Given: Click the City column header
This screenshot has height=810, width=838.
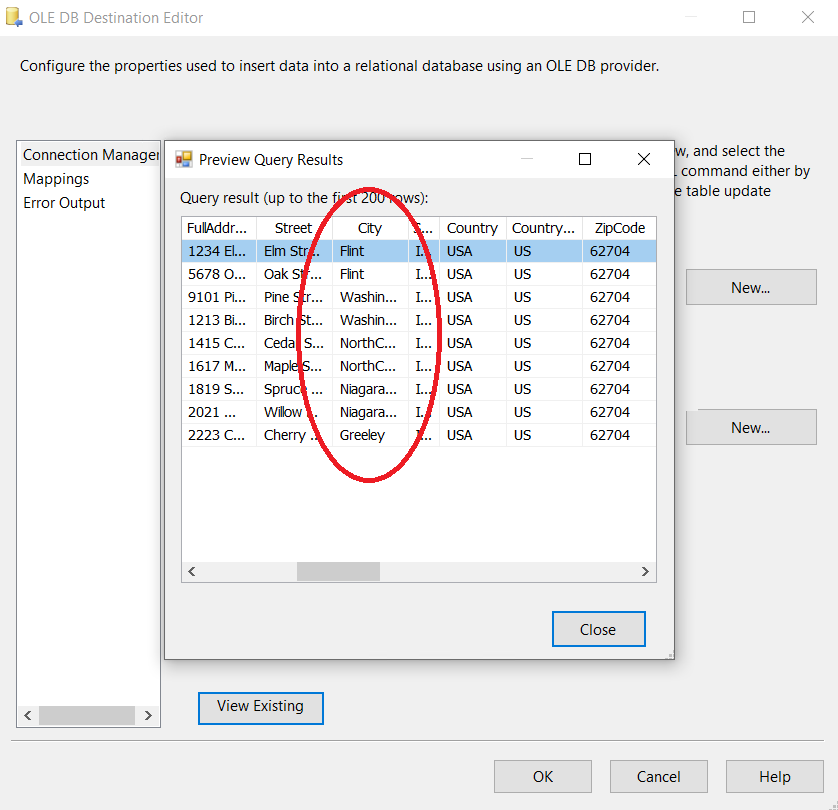Looking at the screenshot, I should [x=370, y=228].
